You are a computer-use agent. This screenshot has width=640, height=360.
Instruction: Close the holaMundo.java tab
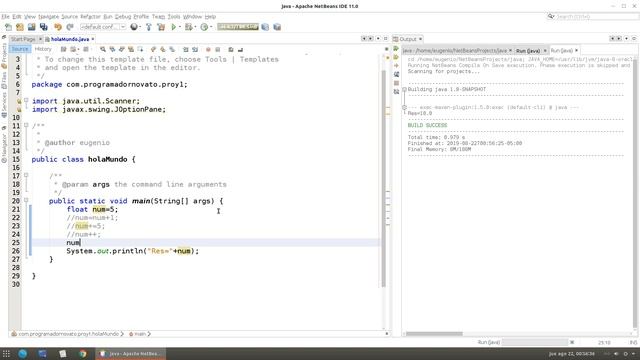pos(93,39)
